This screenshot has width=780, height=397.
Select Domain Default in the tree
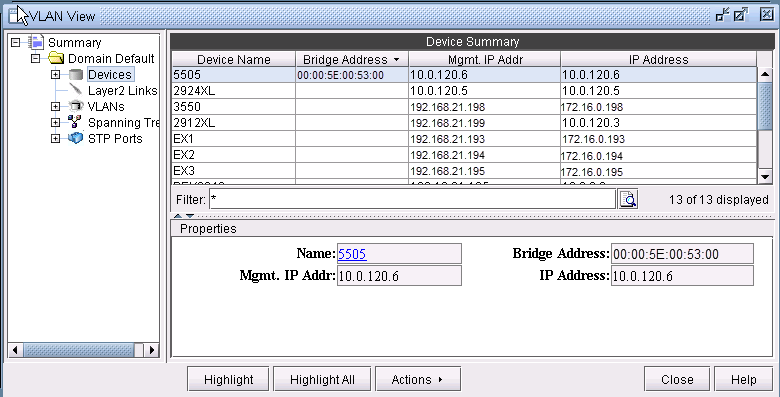click(111, 59)
